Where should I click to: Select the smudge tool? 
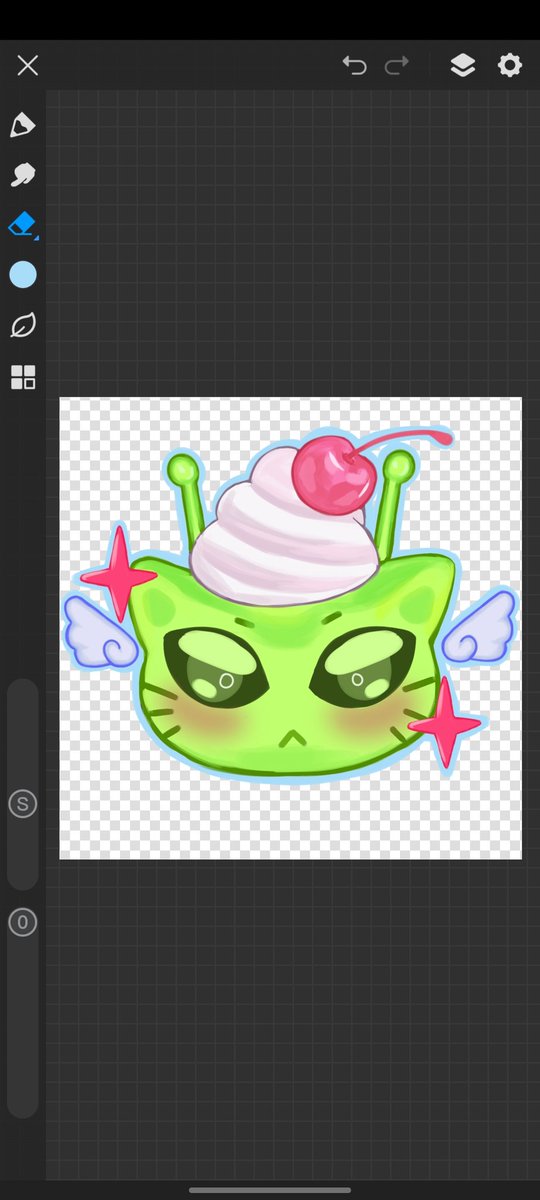click(x=22, y=175)
